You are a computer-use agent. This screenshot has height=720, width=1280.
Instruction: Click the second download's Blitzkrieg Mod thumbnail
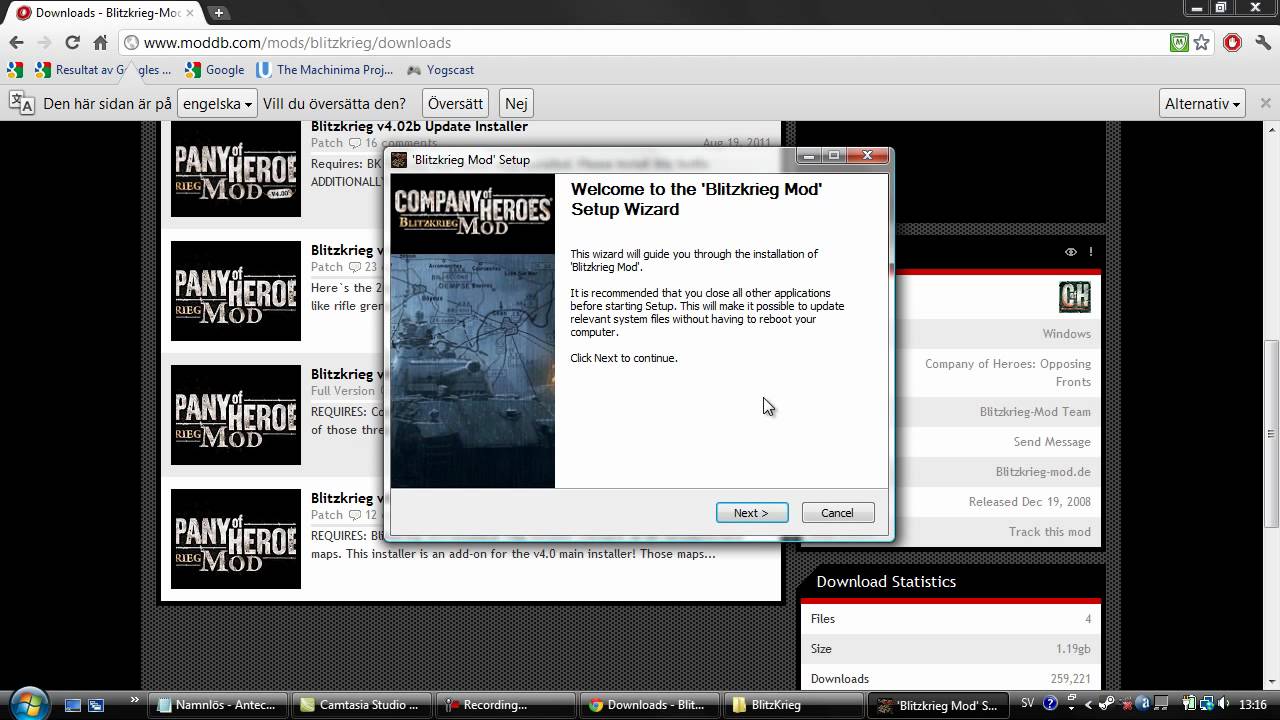coord(236,291)
